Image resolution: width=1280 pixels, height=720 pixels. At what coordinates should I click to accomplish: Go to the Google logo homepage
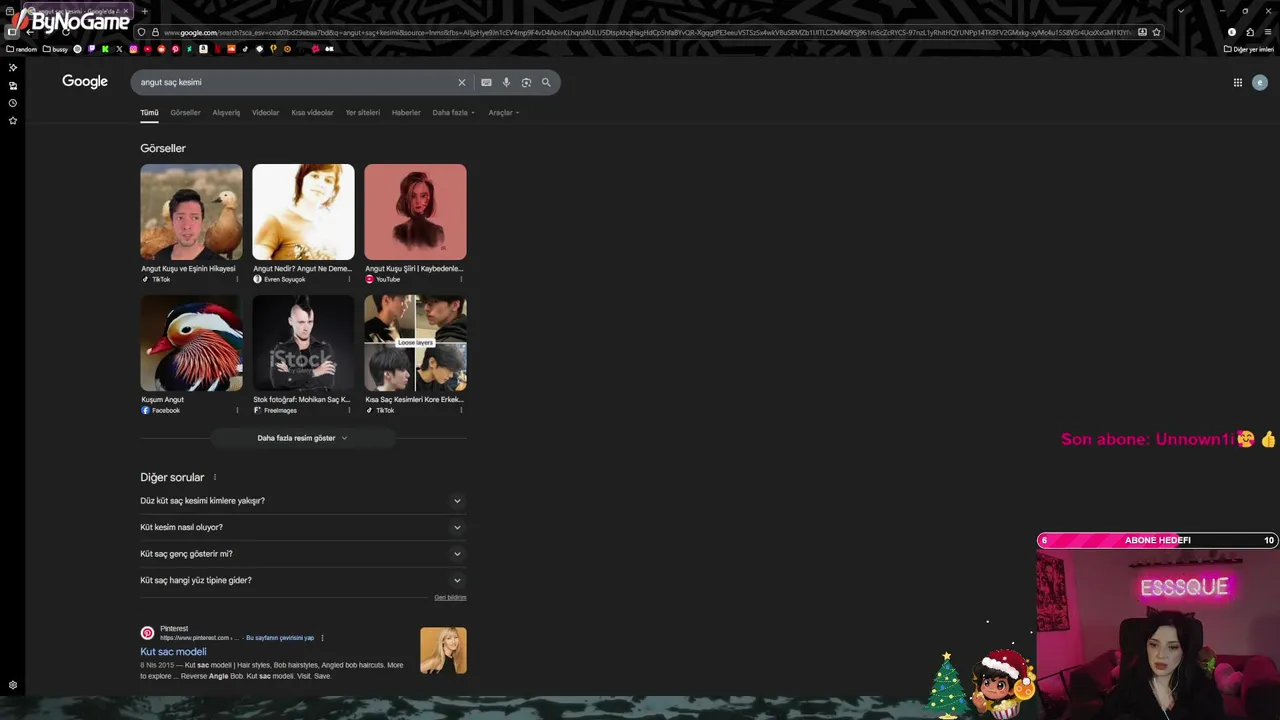85,82
